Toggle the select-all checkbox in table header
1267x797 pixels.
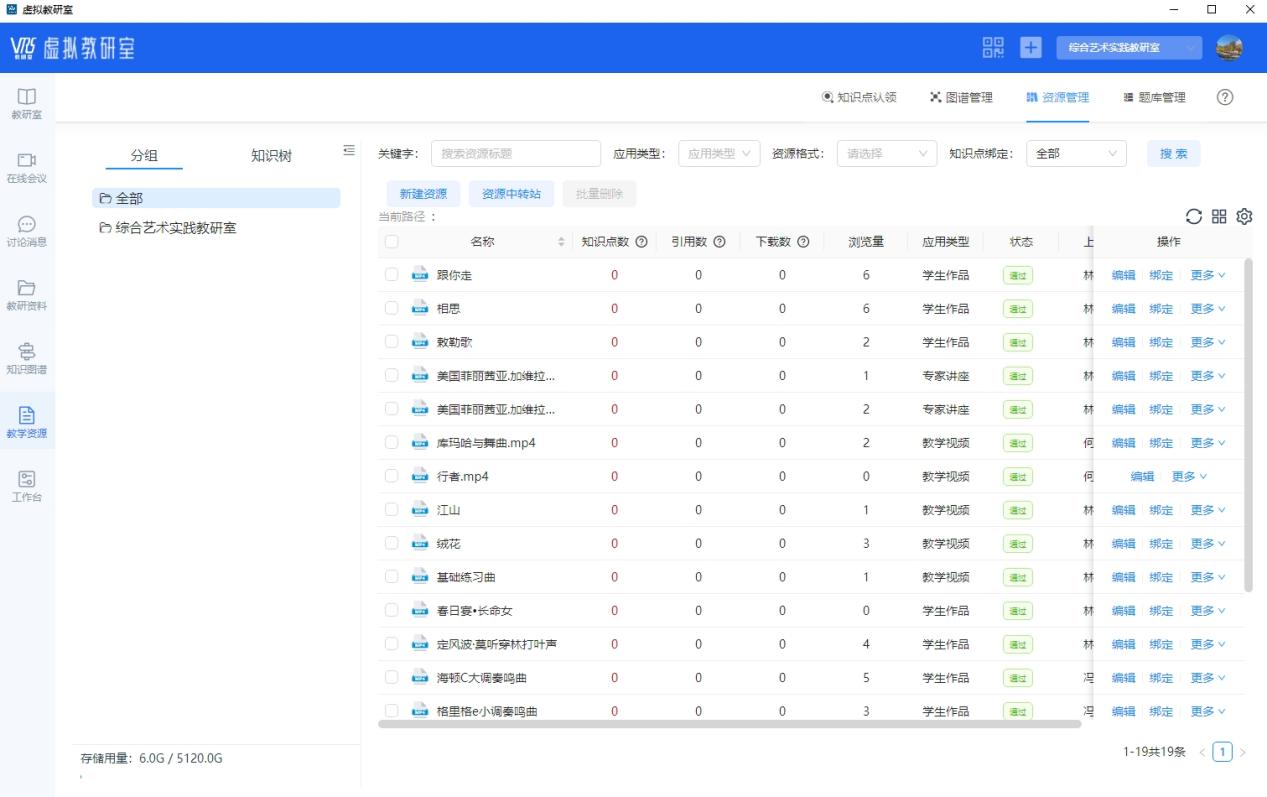[x=392, y=241]
